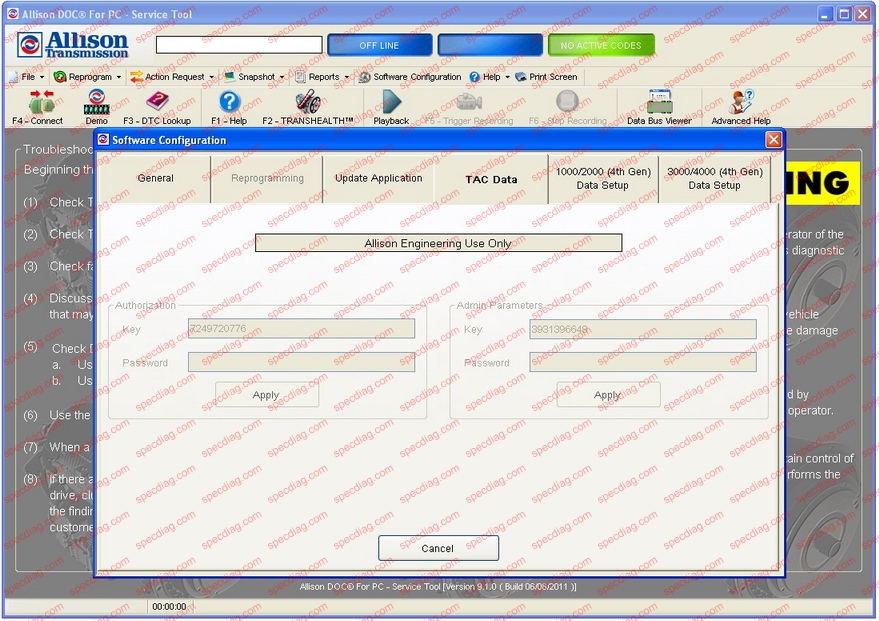The height and width of the screenshot is (621, 879).
Task: Click the Cancel button
Action: 438,548
